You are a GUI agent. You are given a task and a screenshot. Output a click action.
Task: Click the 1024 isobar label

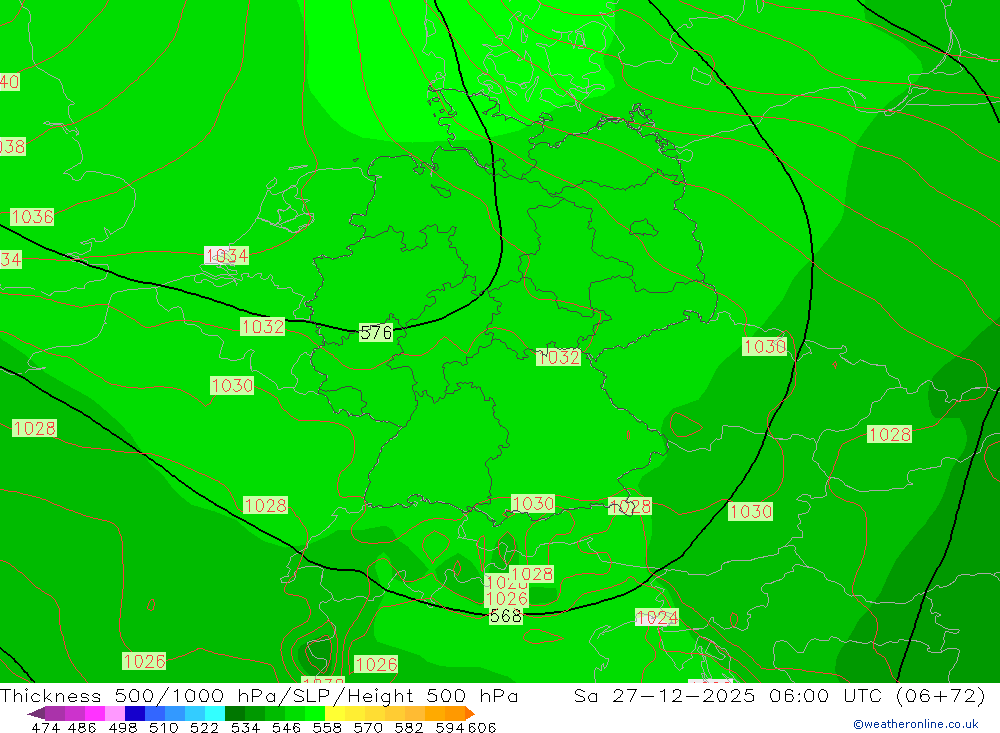pyautogui.click(x=657, y=618)
